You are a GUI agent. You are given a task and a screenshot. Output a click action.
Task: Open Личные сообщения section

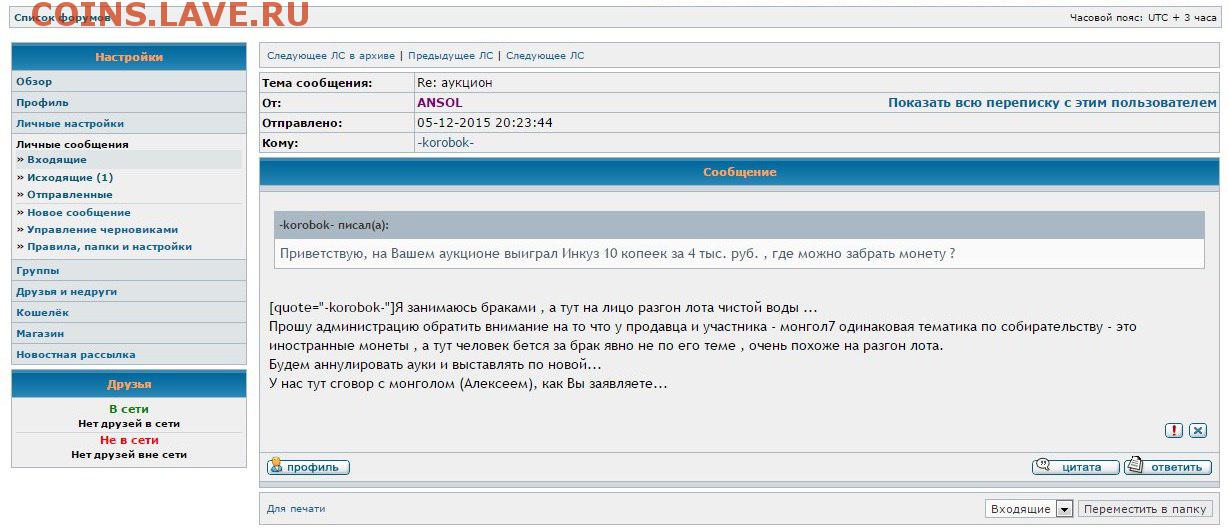[72, 145]
